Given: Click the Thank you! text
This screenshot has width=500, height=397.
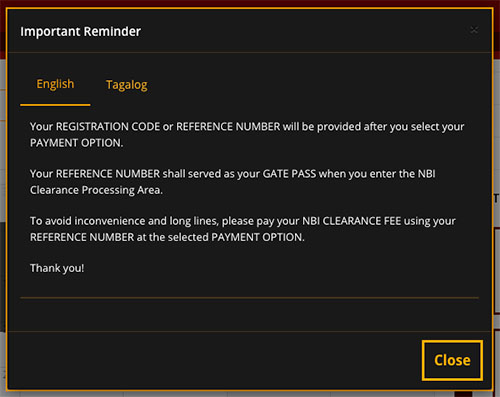Looking at the screenshot, I should click(x=57, y=268).
